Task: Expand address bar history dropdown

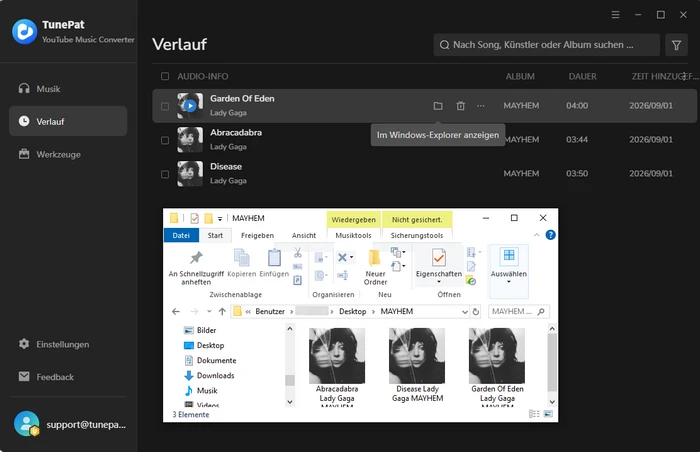Action: [x=465, y=312]
